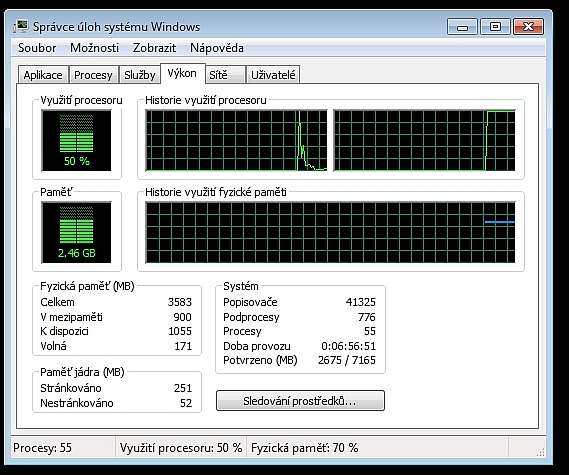The width and height of the screenshot is (569, 475).
Task: Click the physical memory history graph
Action: coord(330,232)
